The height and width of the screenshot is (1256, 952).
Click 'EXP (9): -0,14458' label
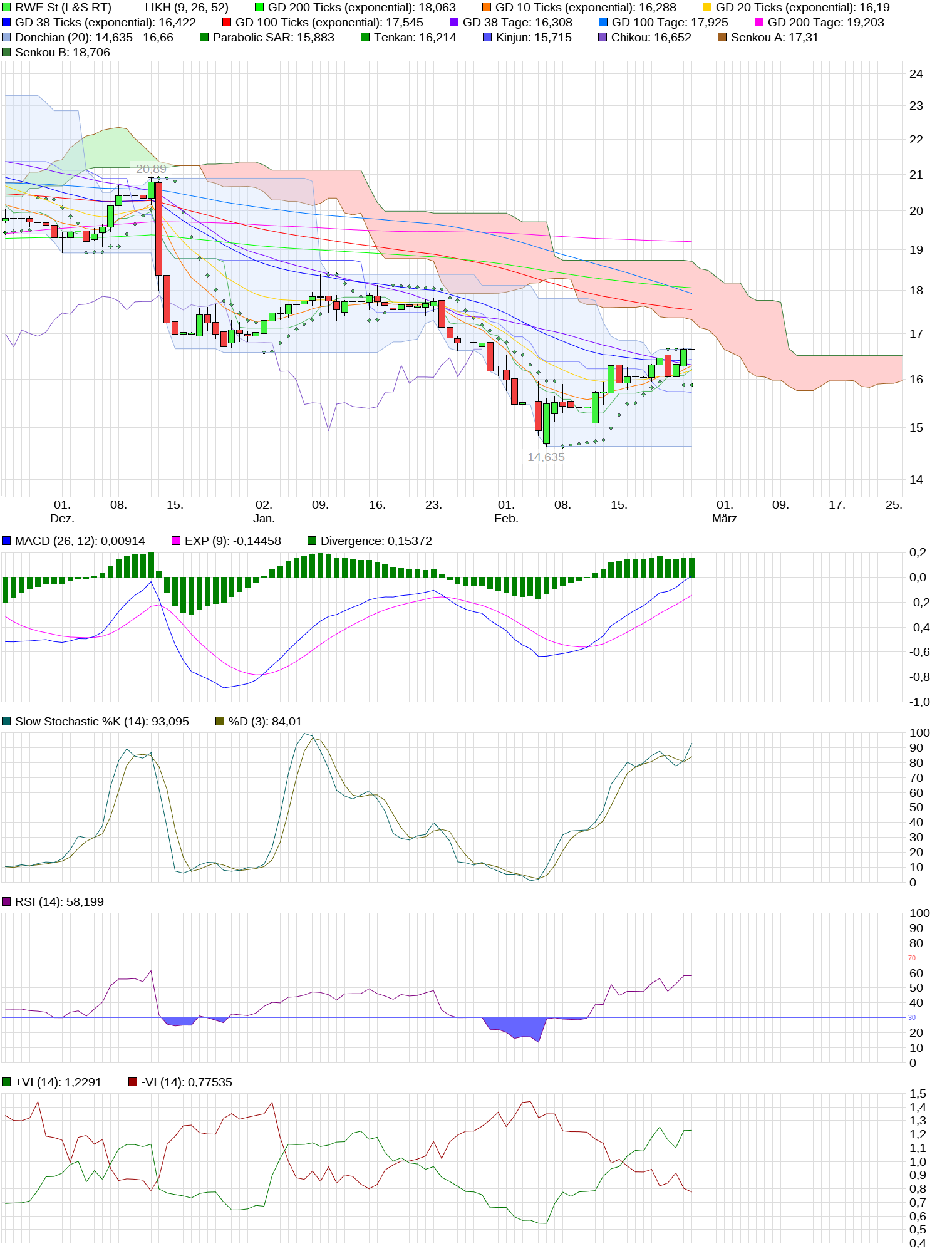coord(233,541)
